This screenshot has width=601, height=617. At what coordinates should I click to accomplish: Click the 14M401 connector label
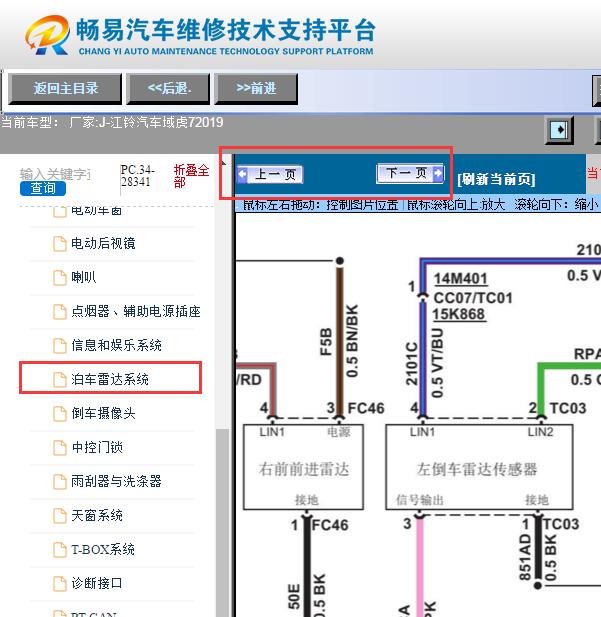coord(460,279)
